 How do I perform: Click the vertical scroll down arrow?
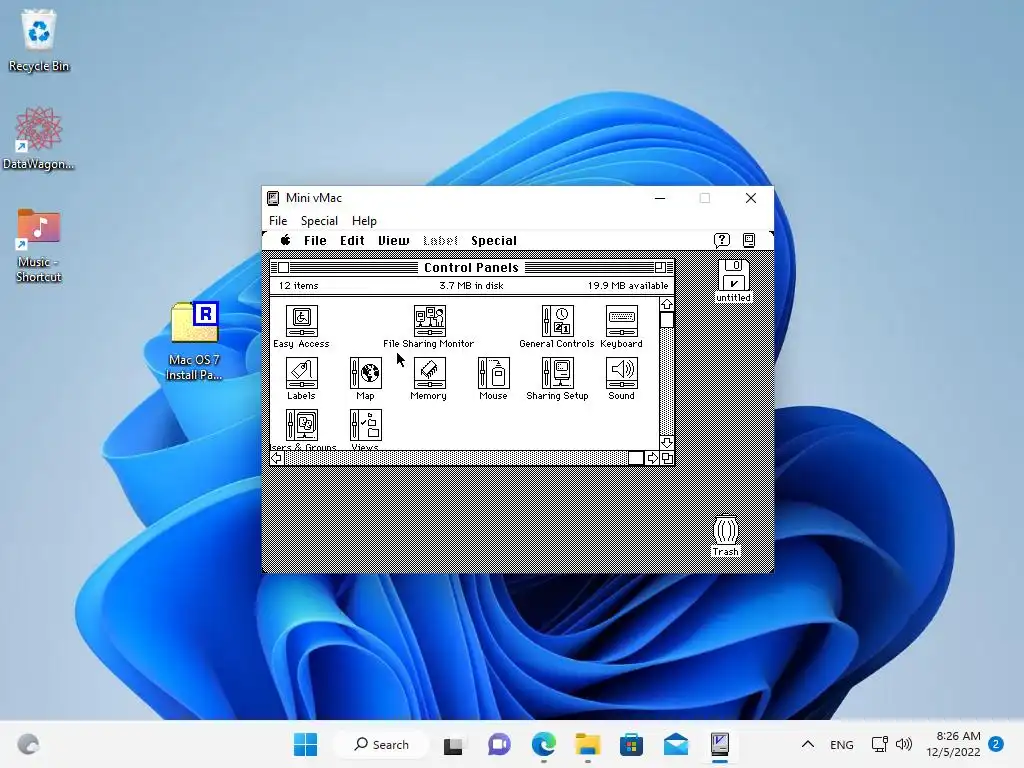[x=667, y=443]
